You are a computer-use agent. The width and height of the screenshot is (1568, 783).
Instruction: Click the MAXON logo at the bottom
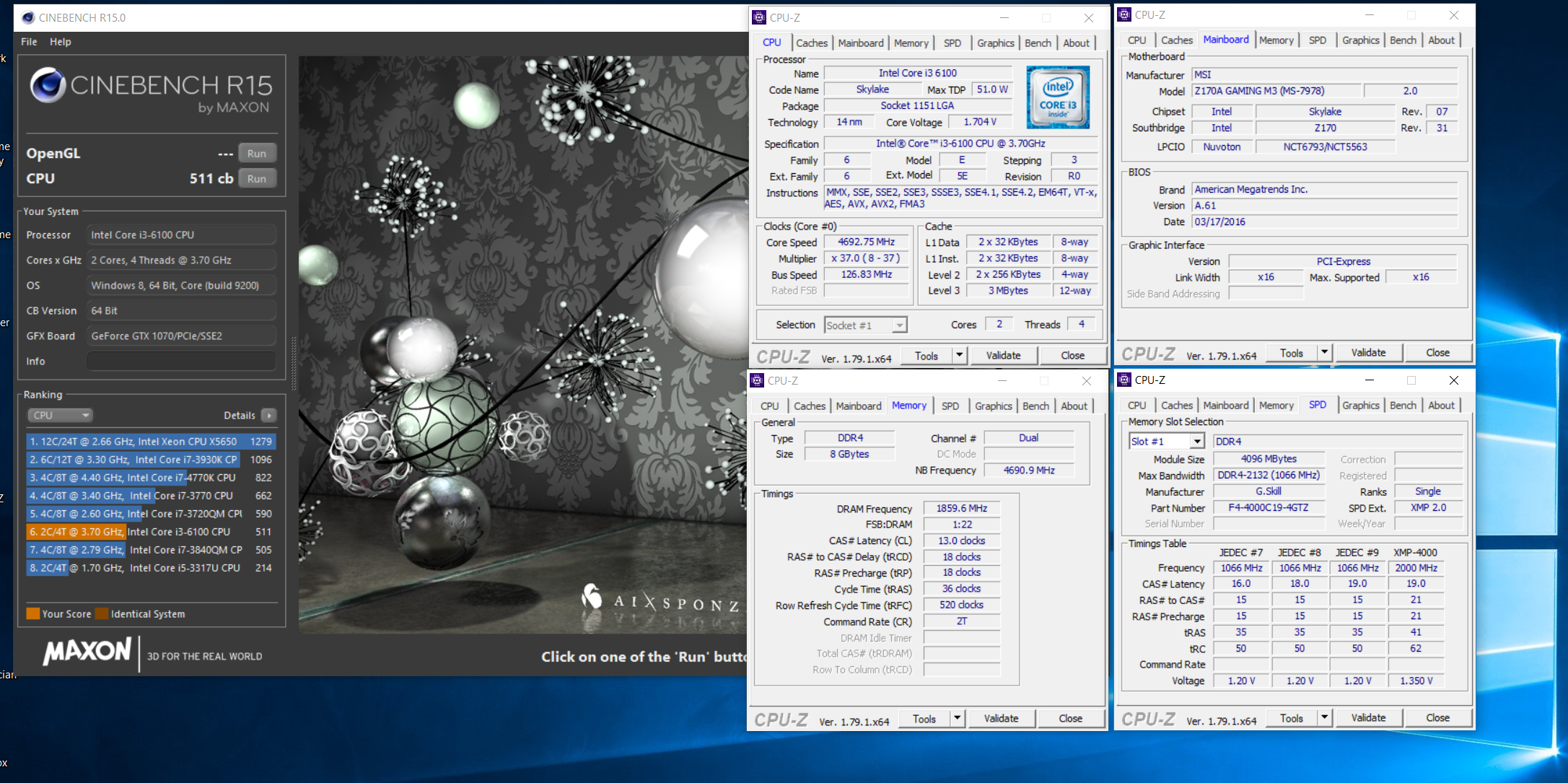pyautogui.click(x=87, y=652)
